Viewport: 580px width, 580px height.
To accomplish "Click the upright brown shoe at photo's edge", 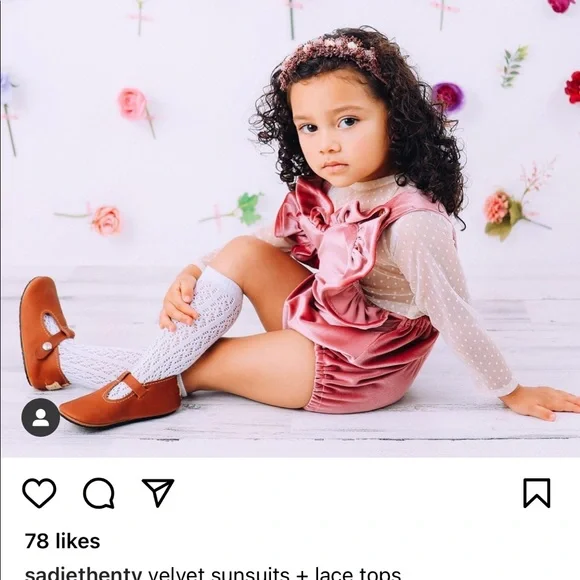I will click(44, 333).
